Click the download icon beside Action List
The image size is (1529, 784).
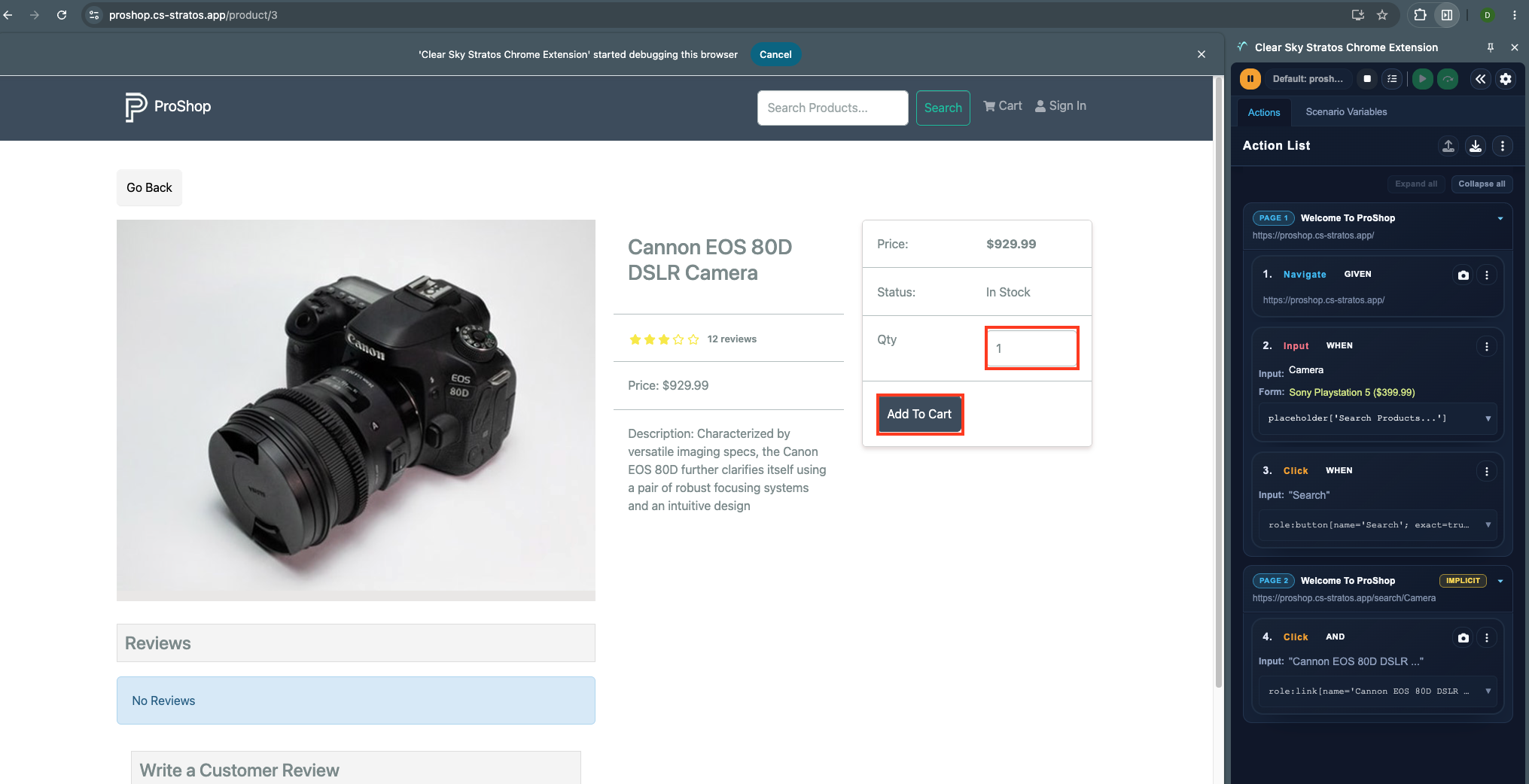point(1476,146)
